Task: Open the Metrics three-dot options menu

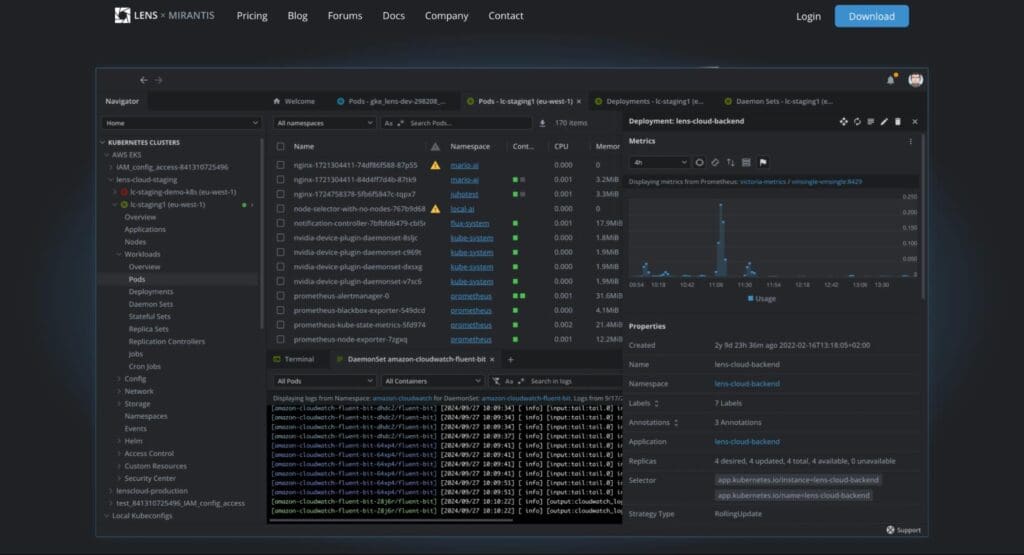Action: point(910,142)
